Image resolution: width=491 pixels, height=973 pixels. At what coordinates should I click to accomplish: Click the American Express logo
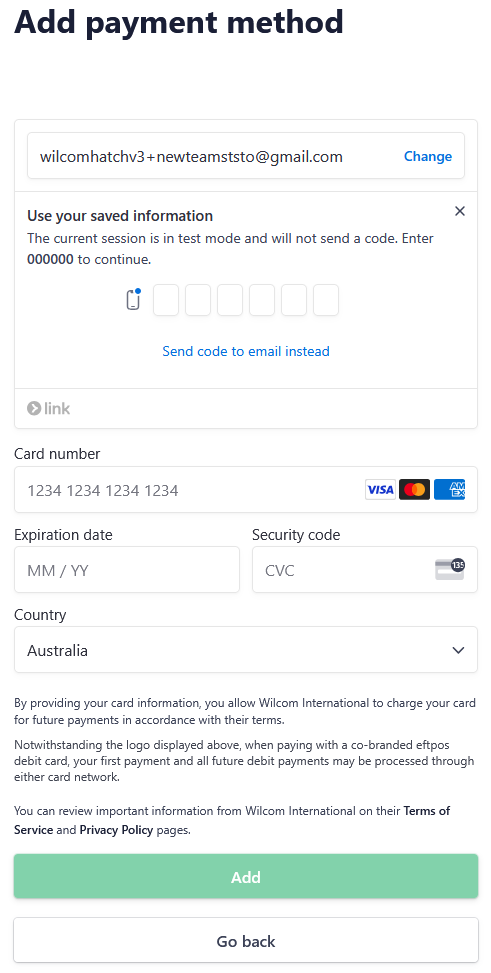449,490
